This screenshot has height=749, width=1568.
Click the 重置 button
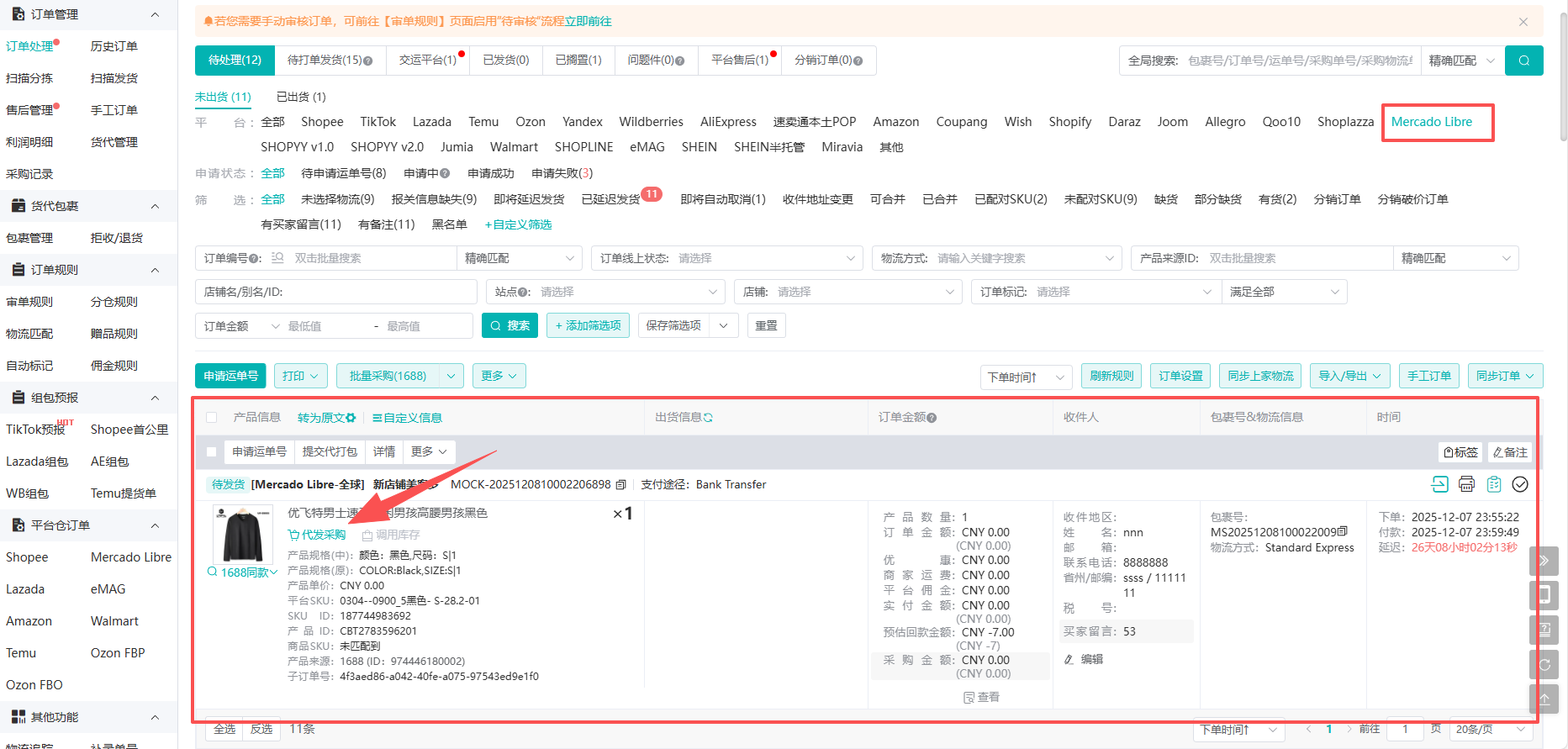(766, 326)
